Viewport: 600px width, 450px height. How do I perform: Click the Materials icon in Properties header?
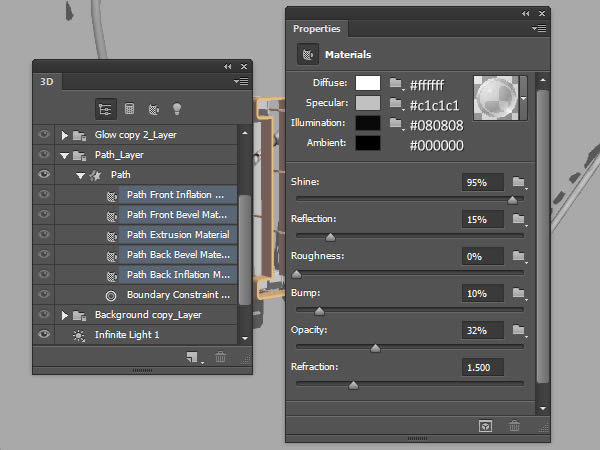pos(308,54)
